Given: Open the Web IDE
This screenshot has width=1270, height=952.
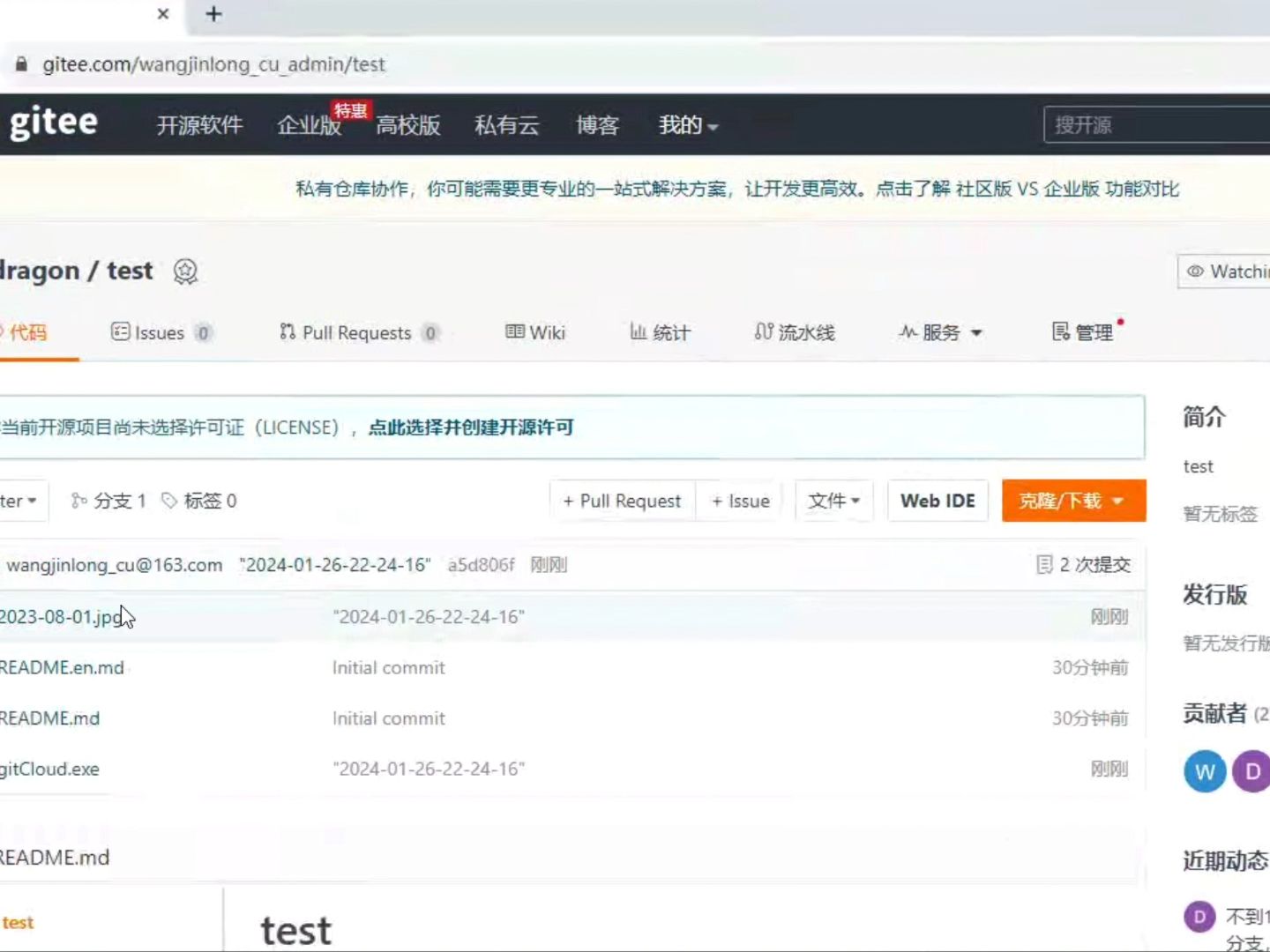Looking at the screenshot, I should [x=938, y=501].
